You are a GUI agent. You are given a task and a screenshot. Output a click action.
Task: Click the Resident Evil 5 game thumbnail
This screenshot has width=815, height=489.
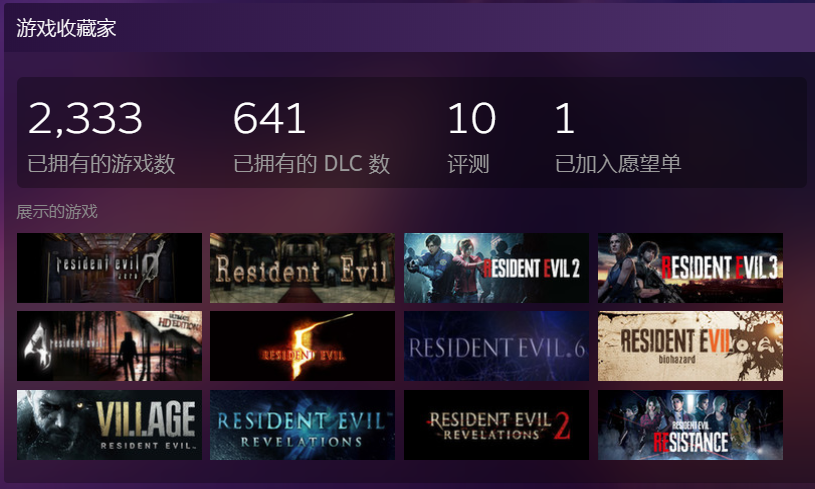click(x=303, y=346)
